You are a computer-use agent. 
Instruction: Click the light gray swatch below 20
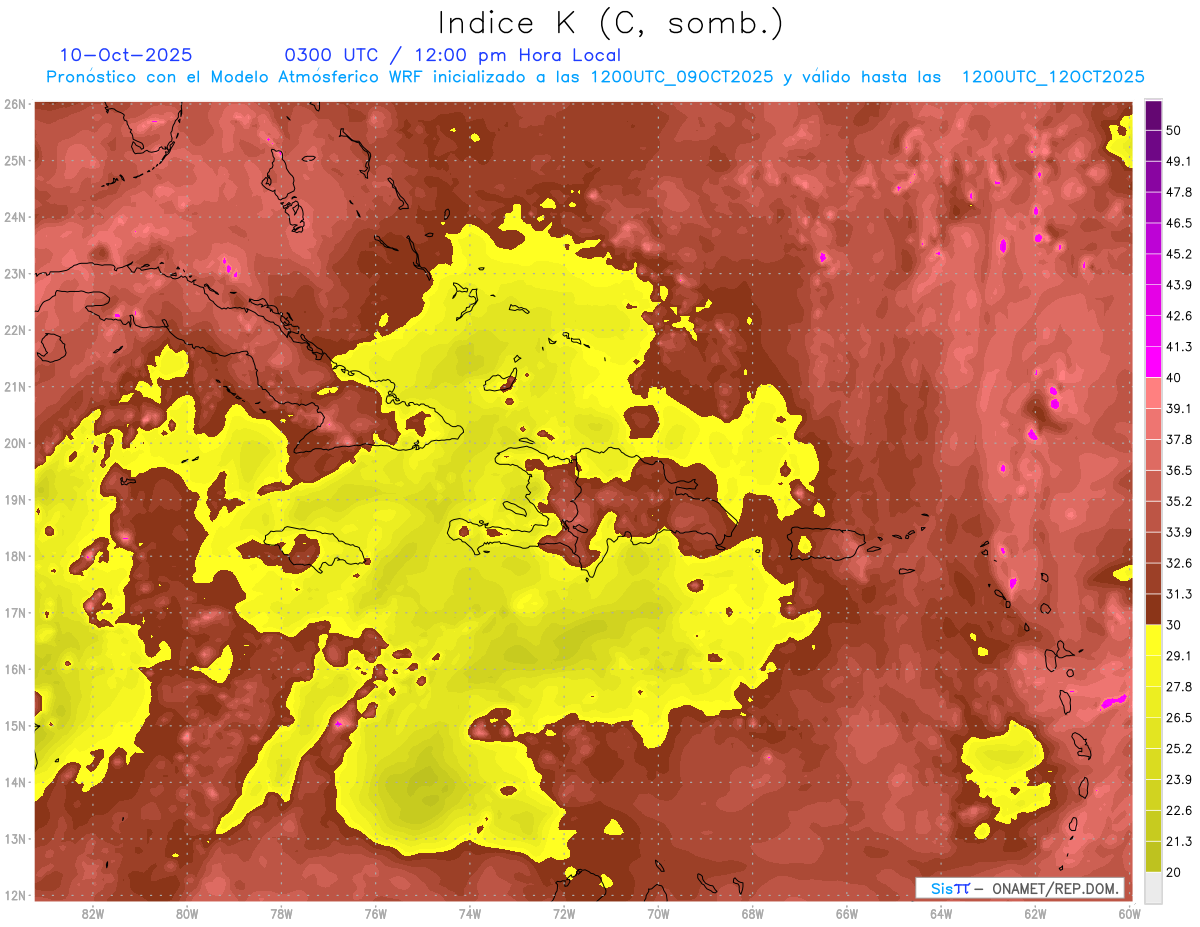coord(1154,887)
